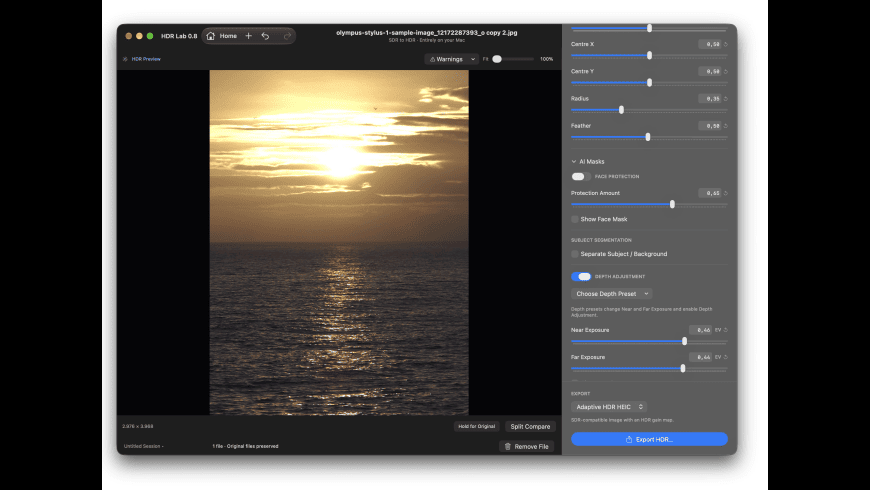Click the share icon on Export HDR
Image resolution: width=870 pixels, height=490 pixels.
(x=629, y=440)
